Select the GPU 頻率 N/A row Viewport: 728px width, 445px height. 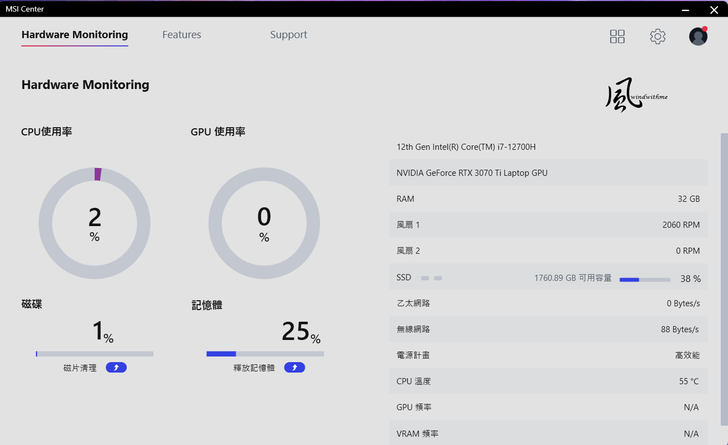(549, 407)
